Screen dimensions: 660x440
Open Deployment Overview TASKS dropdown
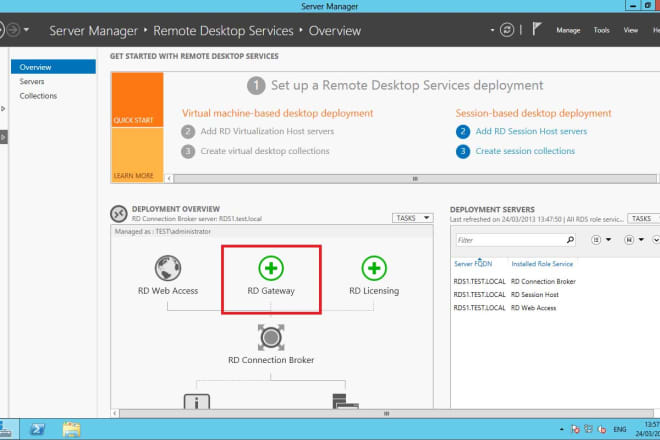(x=412, y=218)
